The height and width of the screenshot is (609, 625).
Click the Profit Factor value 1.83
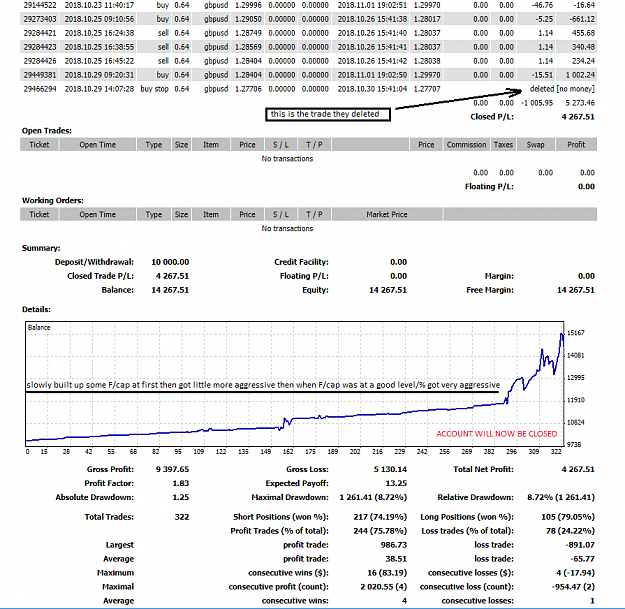point(181,483)
